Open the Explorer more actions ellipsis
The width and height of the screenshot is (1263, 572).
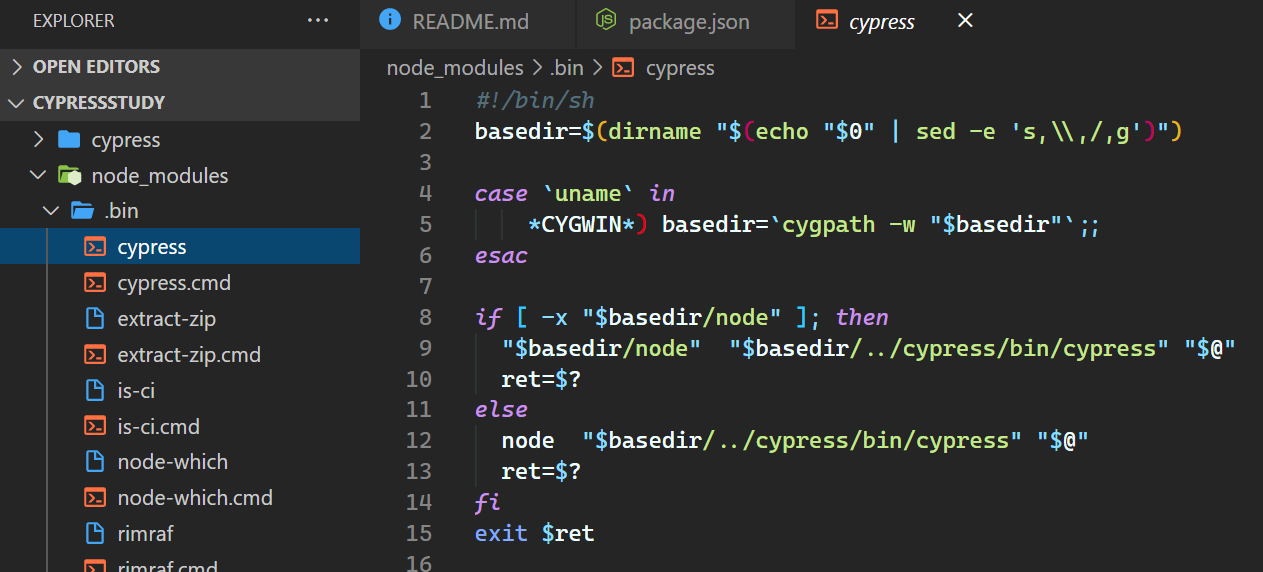318,20
